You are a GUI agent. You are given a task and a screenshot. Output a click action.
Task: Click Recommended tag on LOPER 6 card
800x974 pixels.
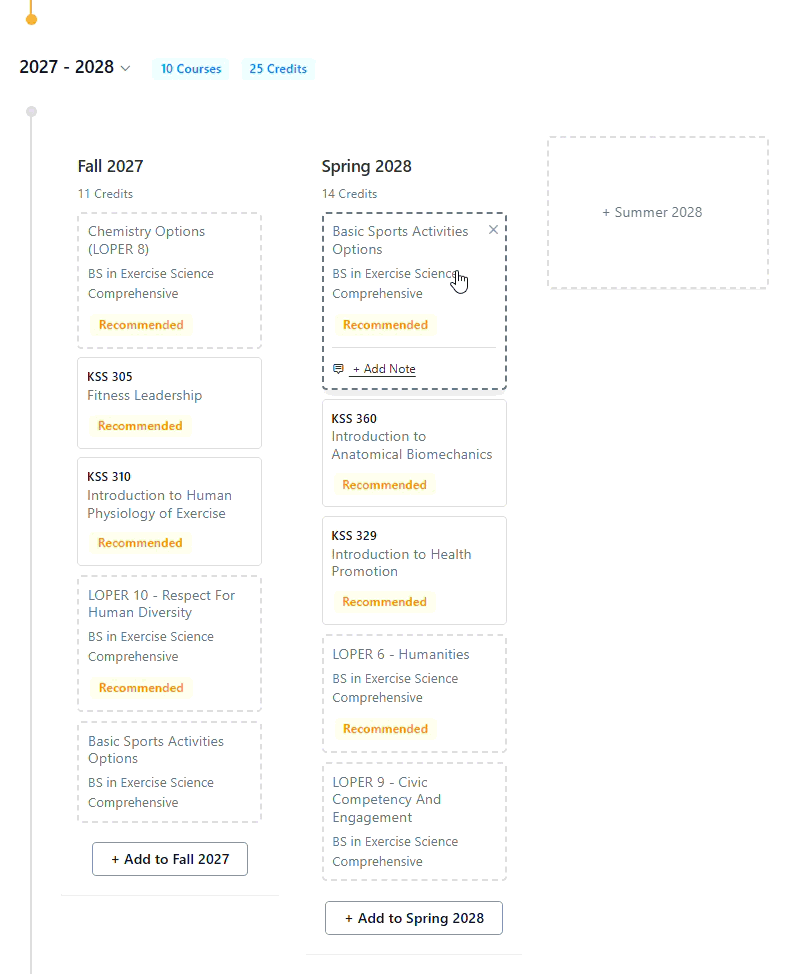(x=386, y=729)
